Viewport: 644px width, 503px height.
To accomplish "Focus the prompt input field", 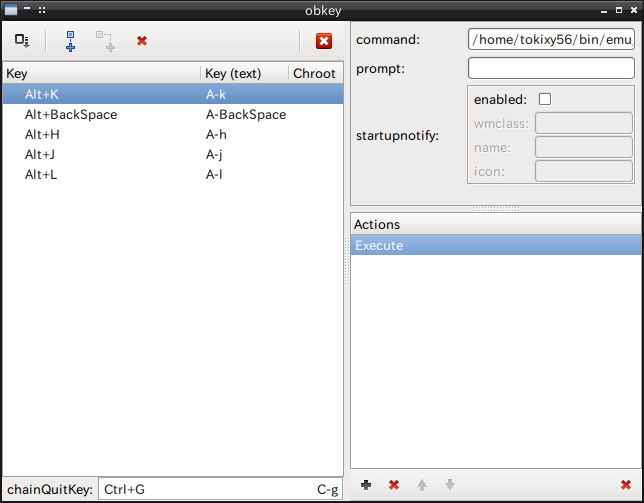I will tap(551, 68).
